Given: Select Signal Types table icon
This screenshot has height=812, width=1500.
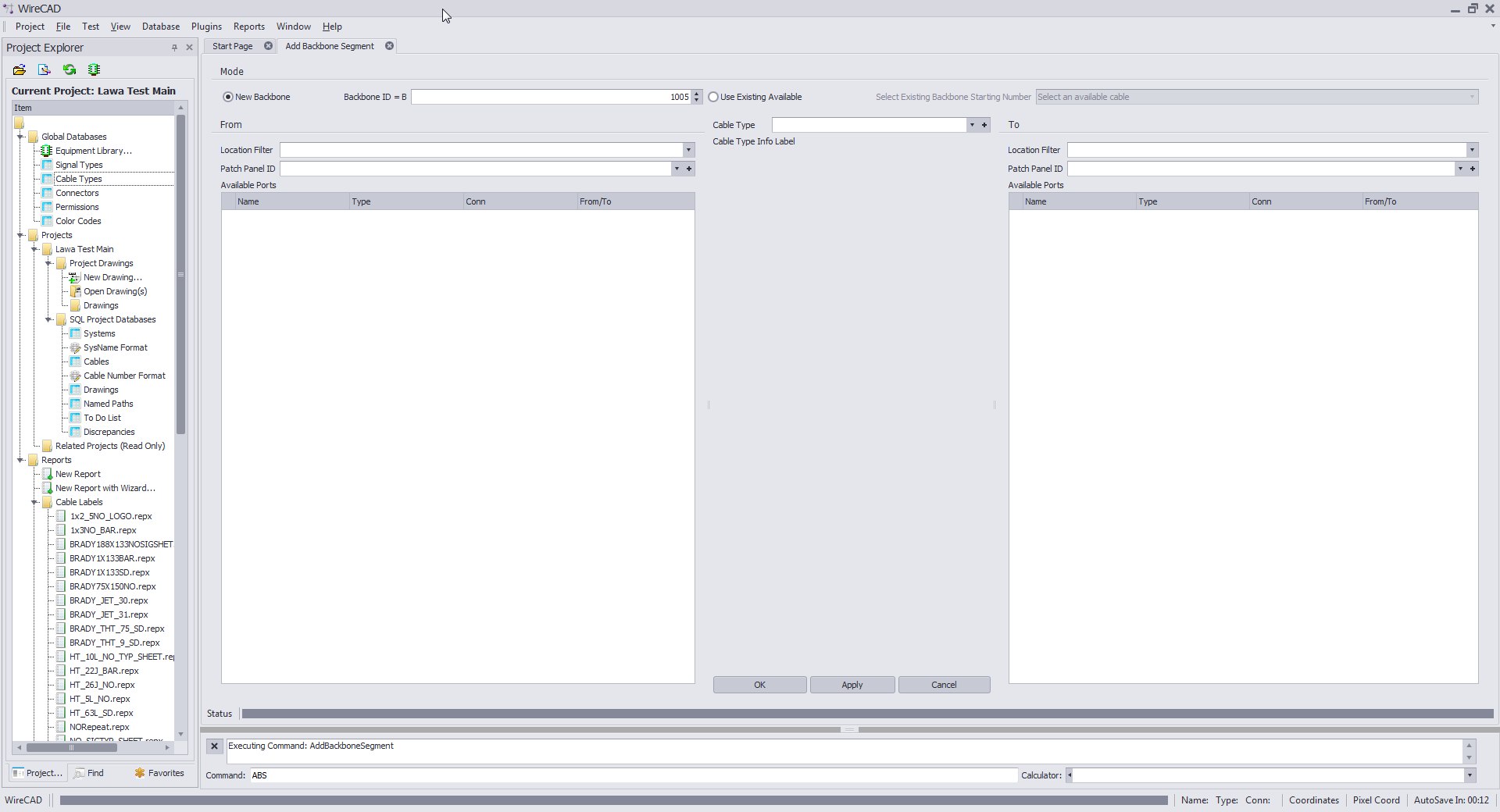Looking at the screenshot, I should coord(47,165).
